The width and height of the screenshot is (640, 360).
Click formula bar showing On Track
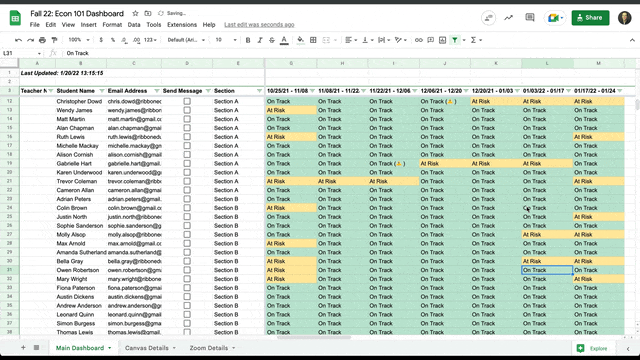click(350, 53)
